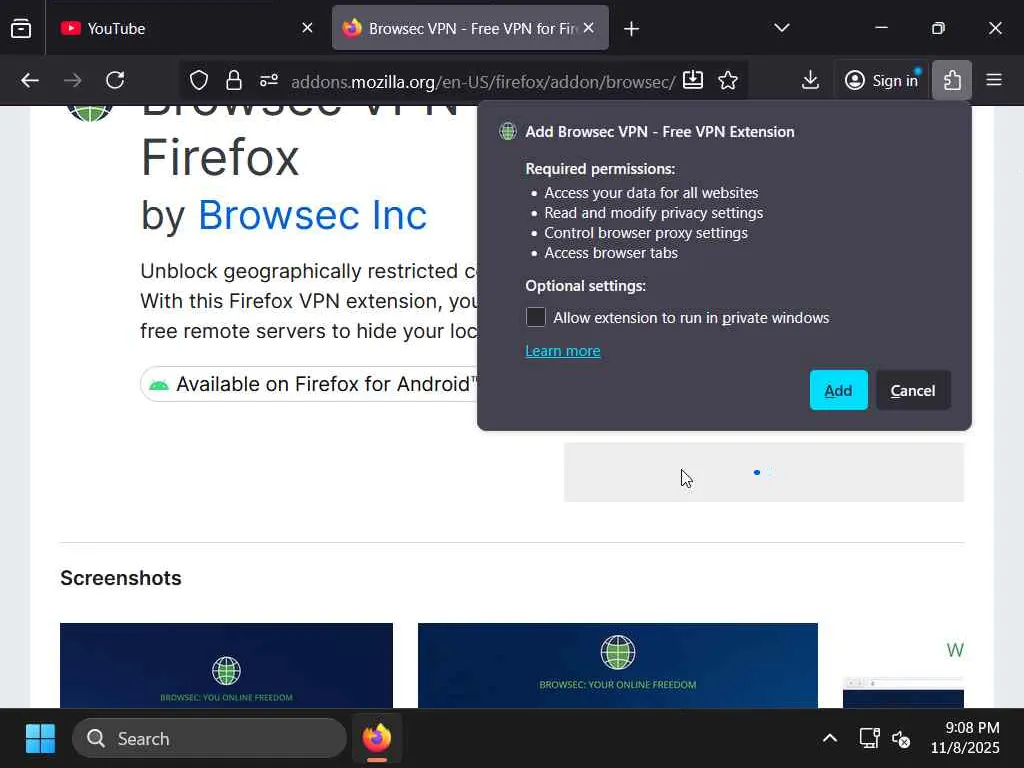The height and width of the screenshot is (768, 1024).
Task: Open the Firefox View icon
Action: tap(21, 28)
